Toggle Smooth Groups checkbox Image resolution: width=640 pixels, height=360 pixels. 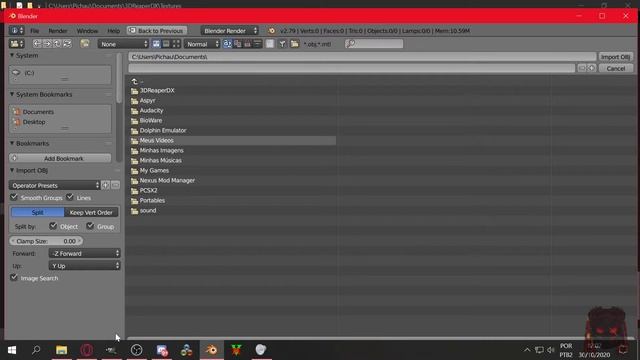pyautogui.click(x=14, y=198)
